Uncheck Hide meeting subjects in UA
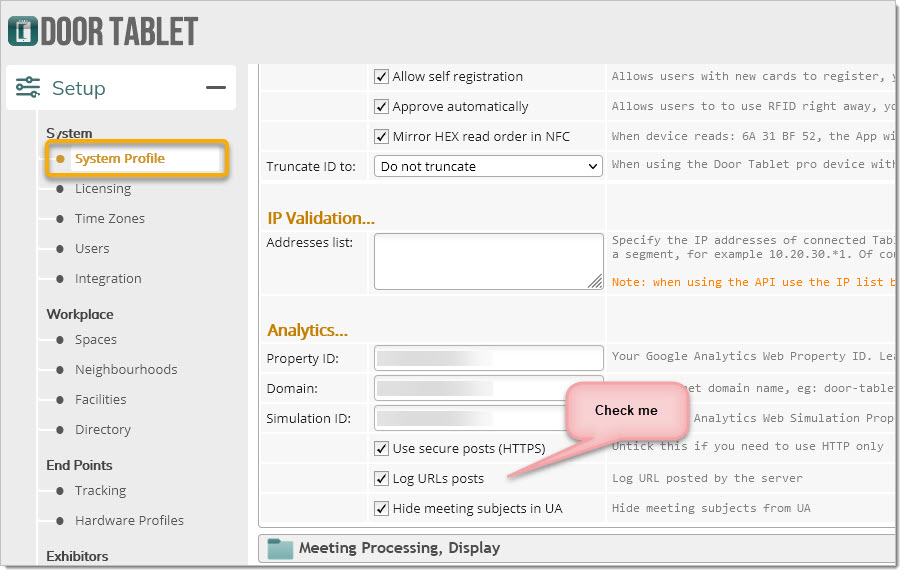This screenshot has width=904, height=574. pos(381,509)
